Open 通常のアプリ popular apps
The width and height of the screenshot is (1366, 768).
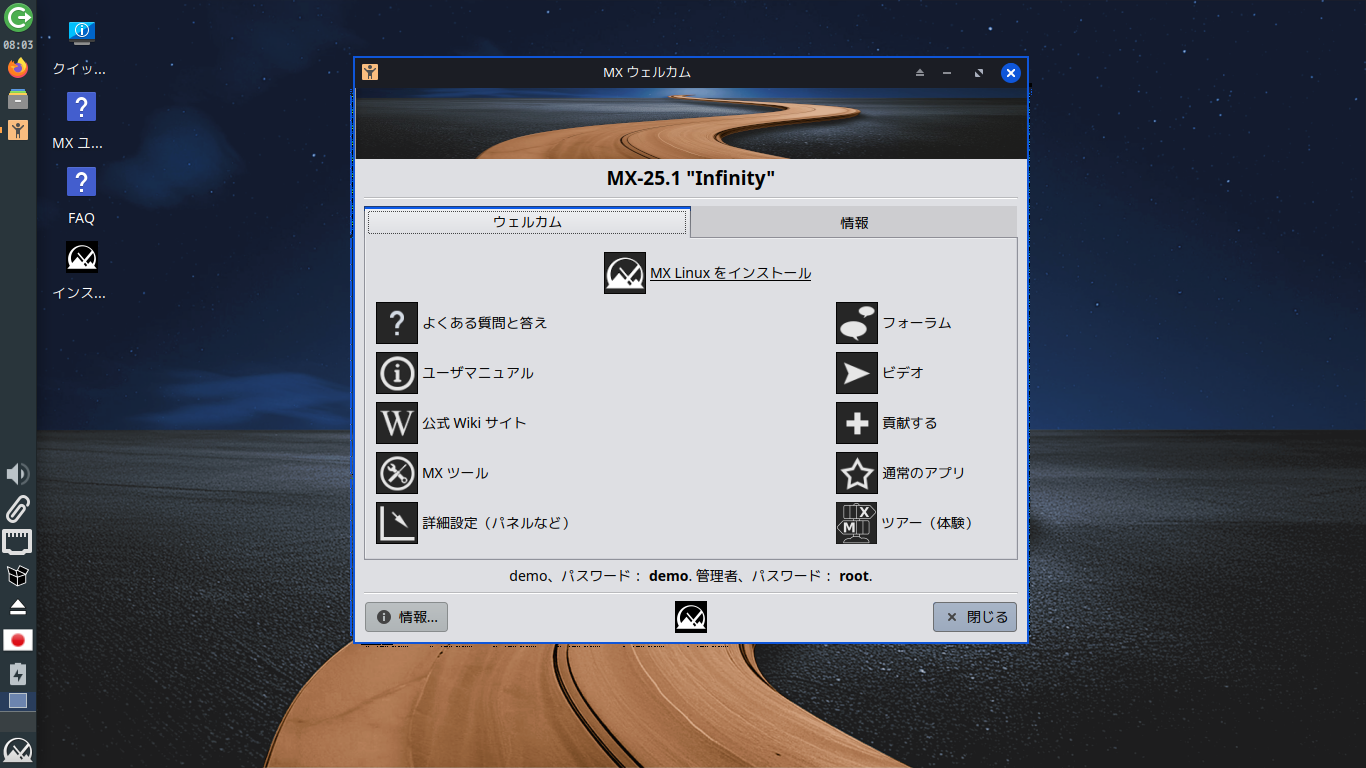pos(901,473)
